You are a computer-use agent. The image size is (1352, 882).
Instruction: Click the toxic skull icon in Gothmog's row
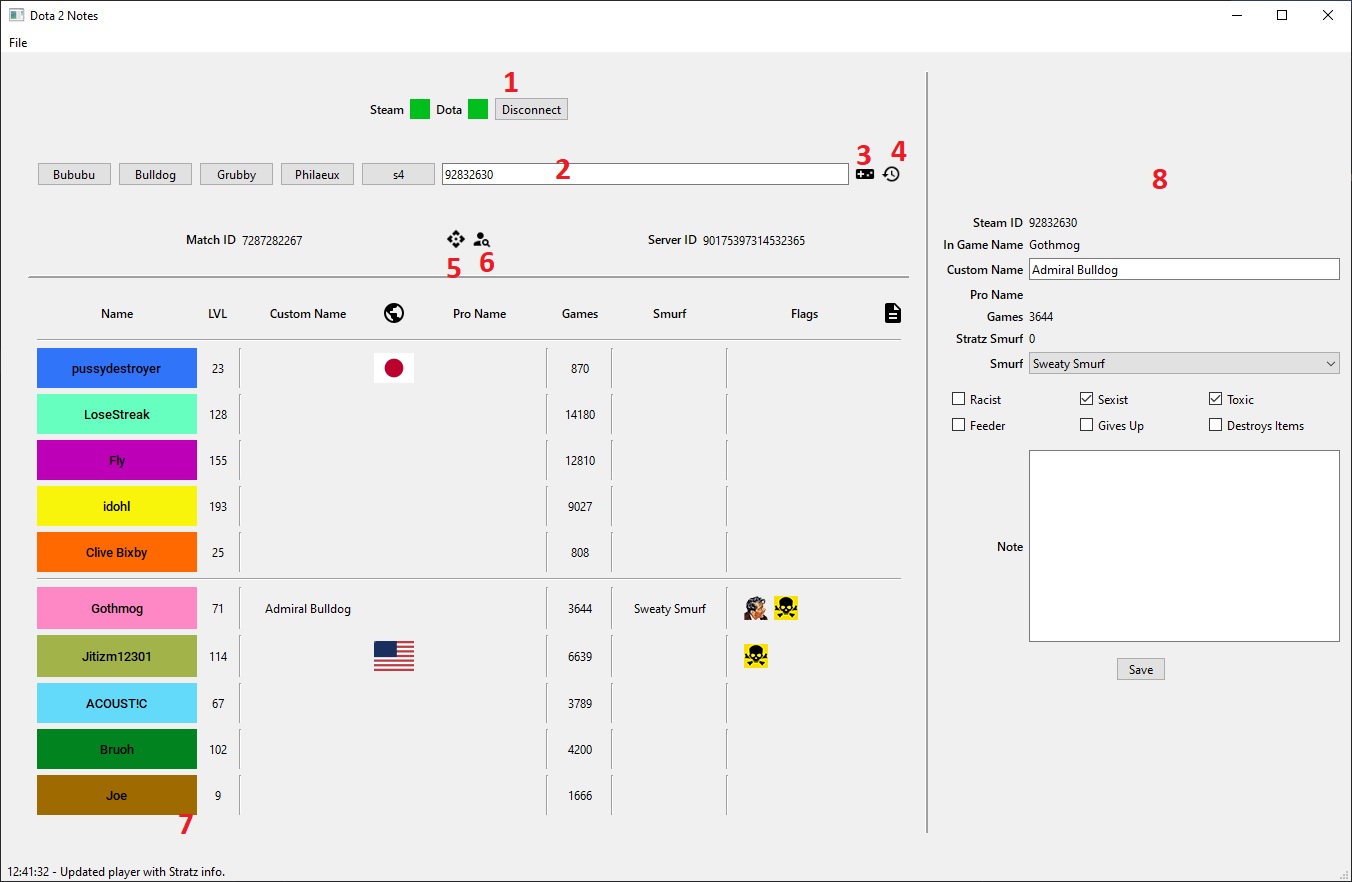pyautogui.click(x=786, y=608)
